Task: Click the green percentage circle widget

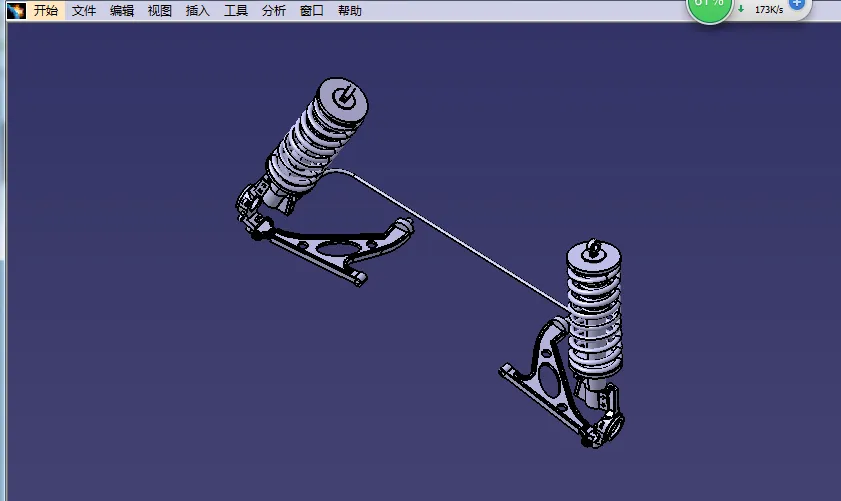Action: [x=709, y=8]
